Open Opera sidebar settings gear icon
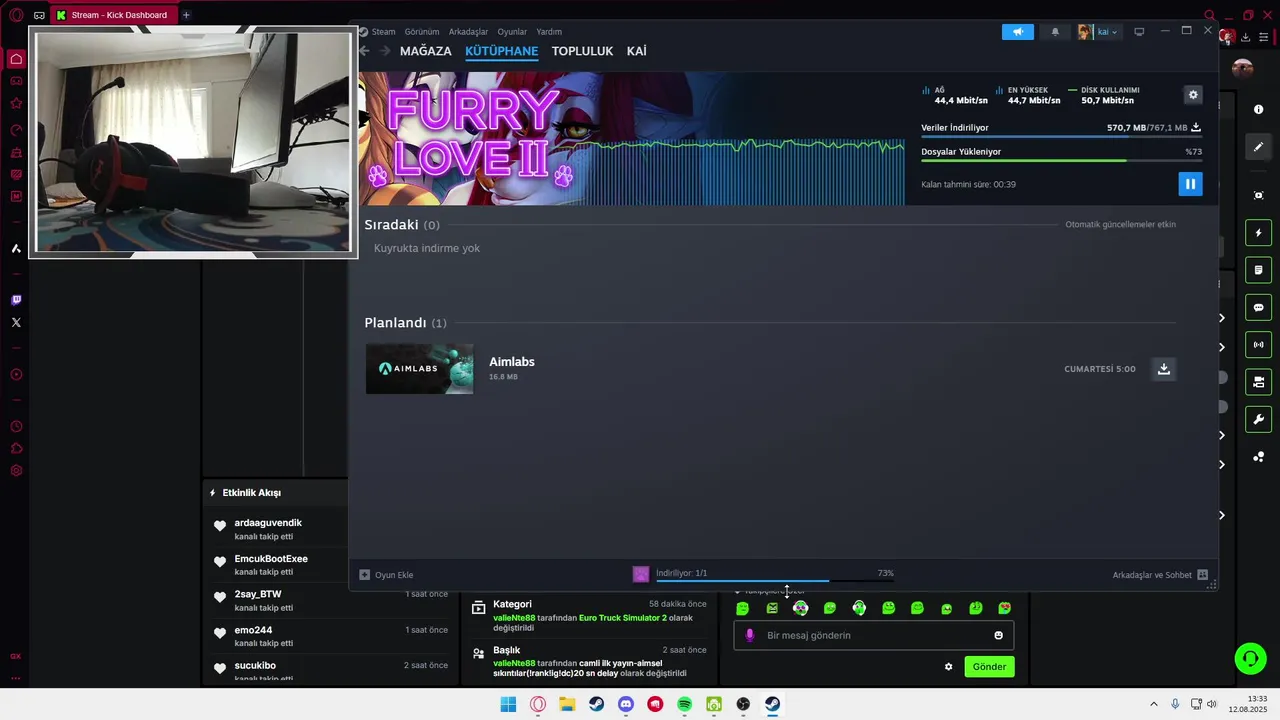This screenshot has width=1280, height=720. click(x=16, y=471)
